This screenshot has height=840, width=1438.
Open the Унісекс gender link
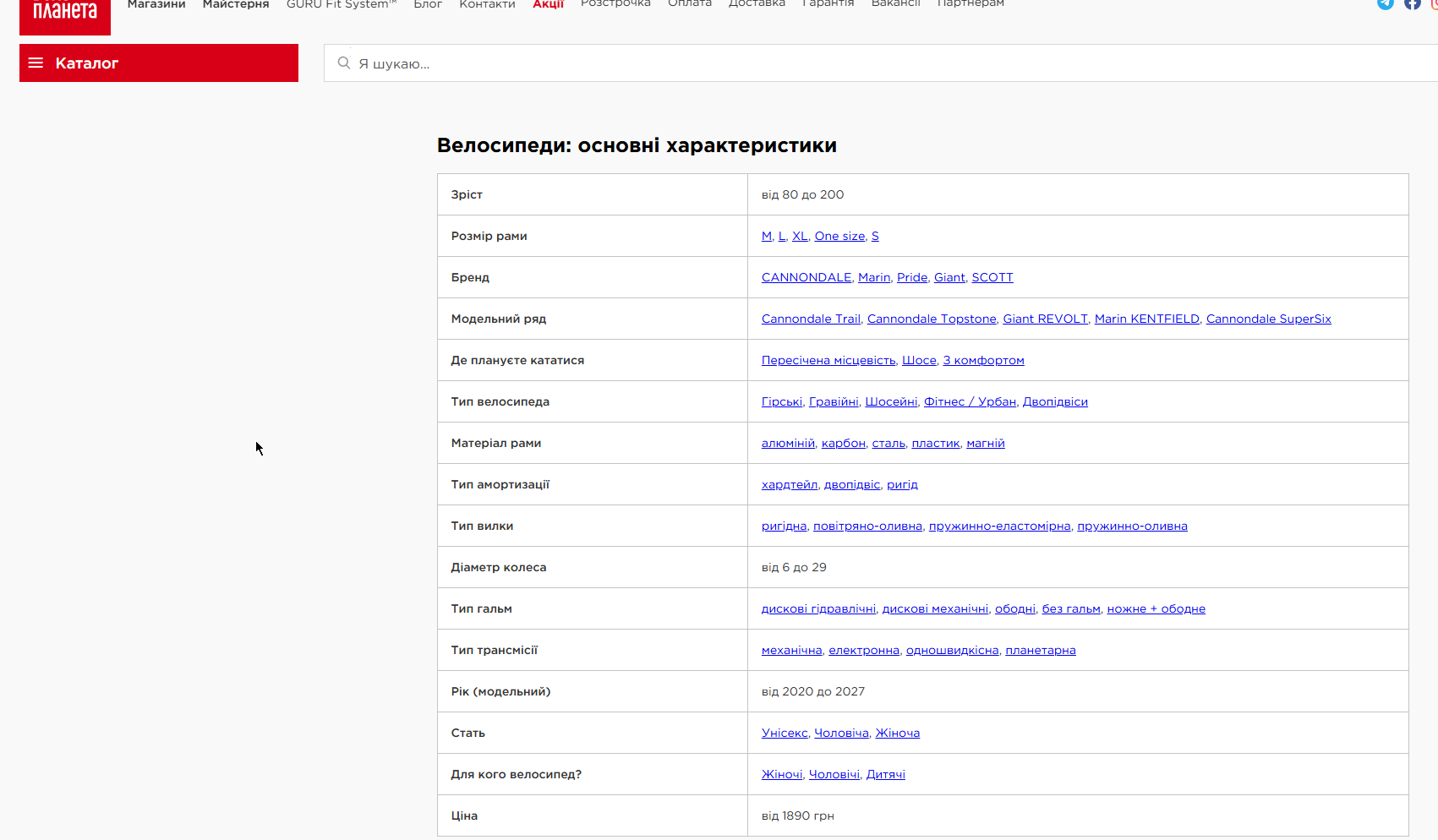(x=785, y=733)
